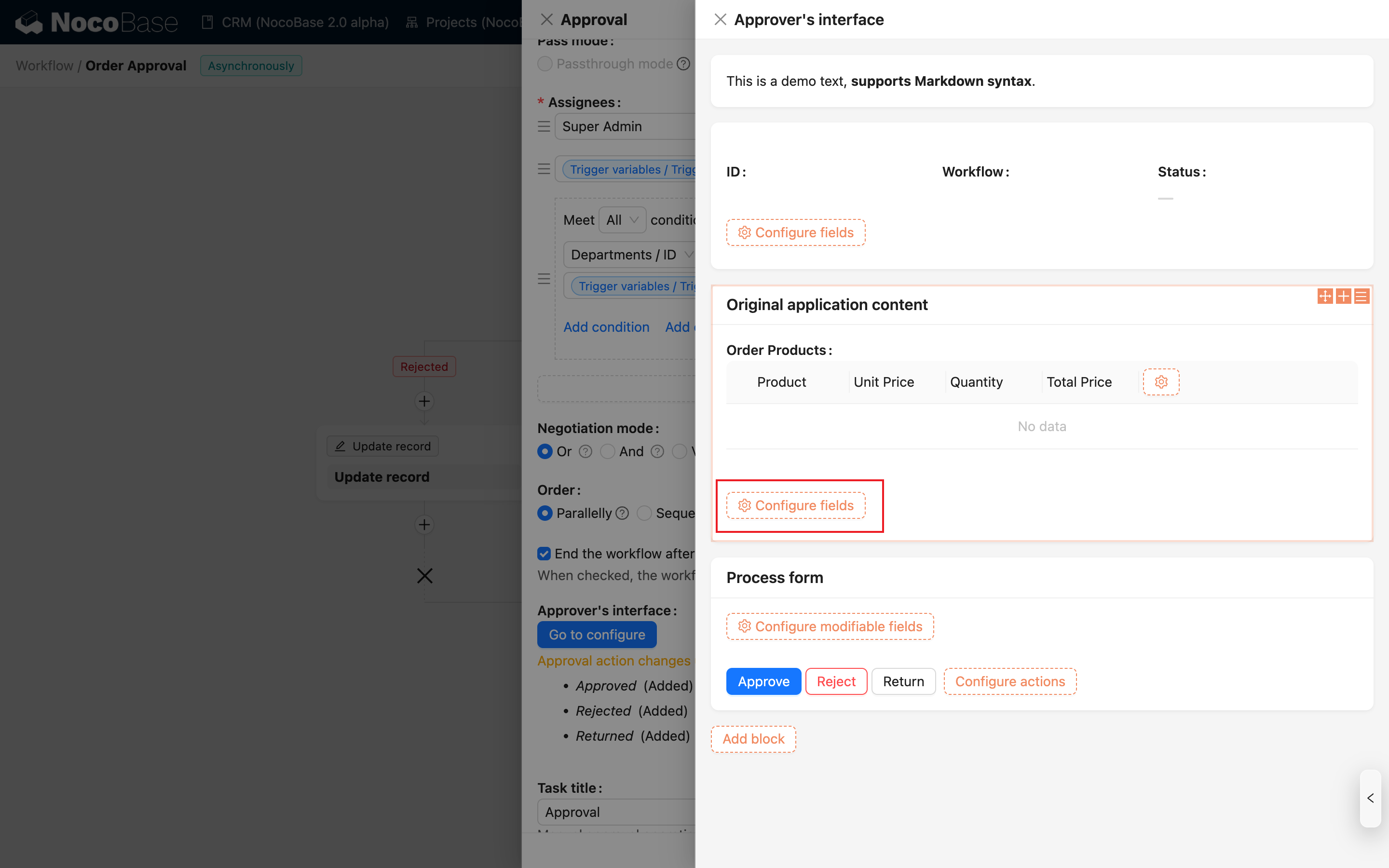This screenshot has height=868, width=1389.
Task: Click the orange plus icon on block toolbar
Action: point(1343,296)
